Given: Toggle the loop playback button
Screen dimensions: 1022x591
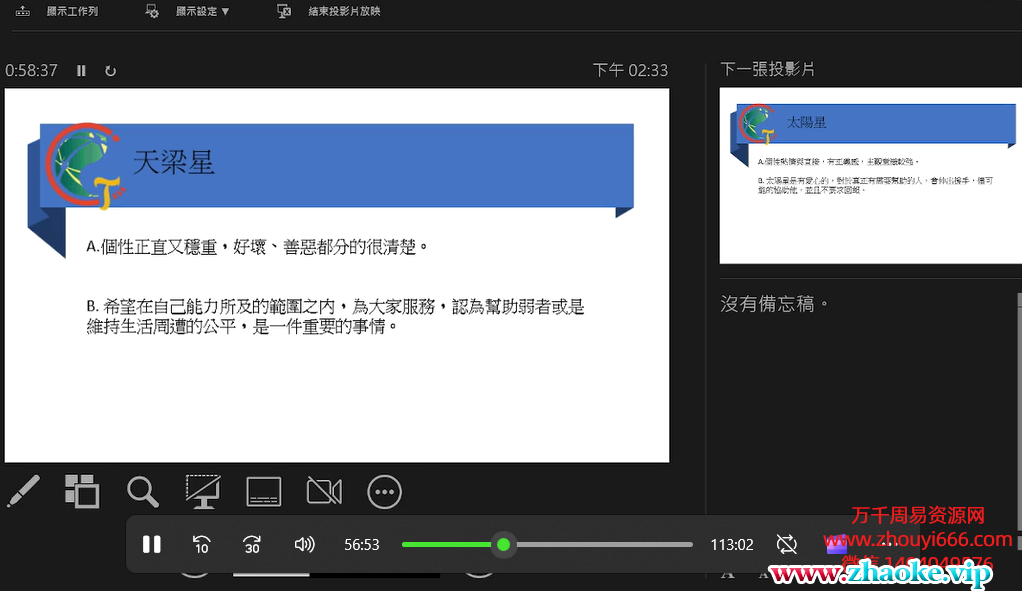Looking at the screenshot, I should click(787, 544).
